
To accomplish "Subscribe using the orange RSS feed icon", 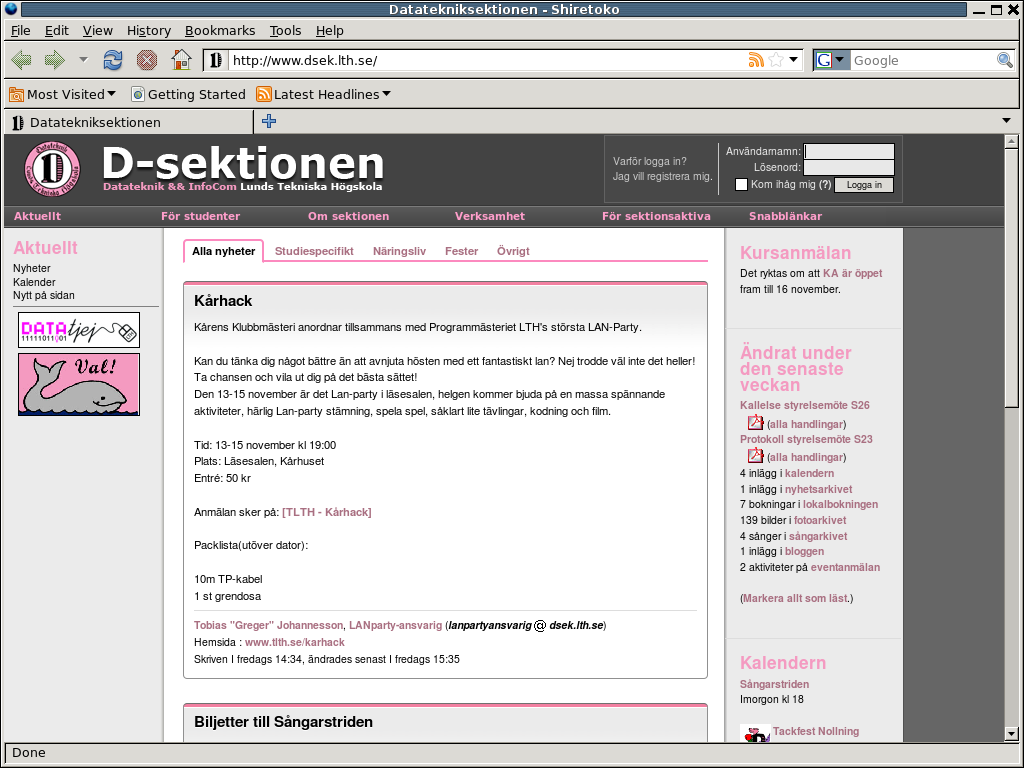I will tap(756, 60).
